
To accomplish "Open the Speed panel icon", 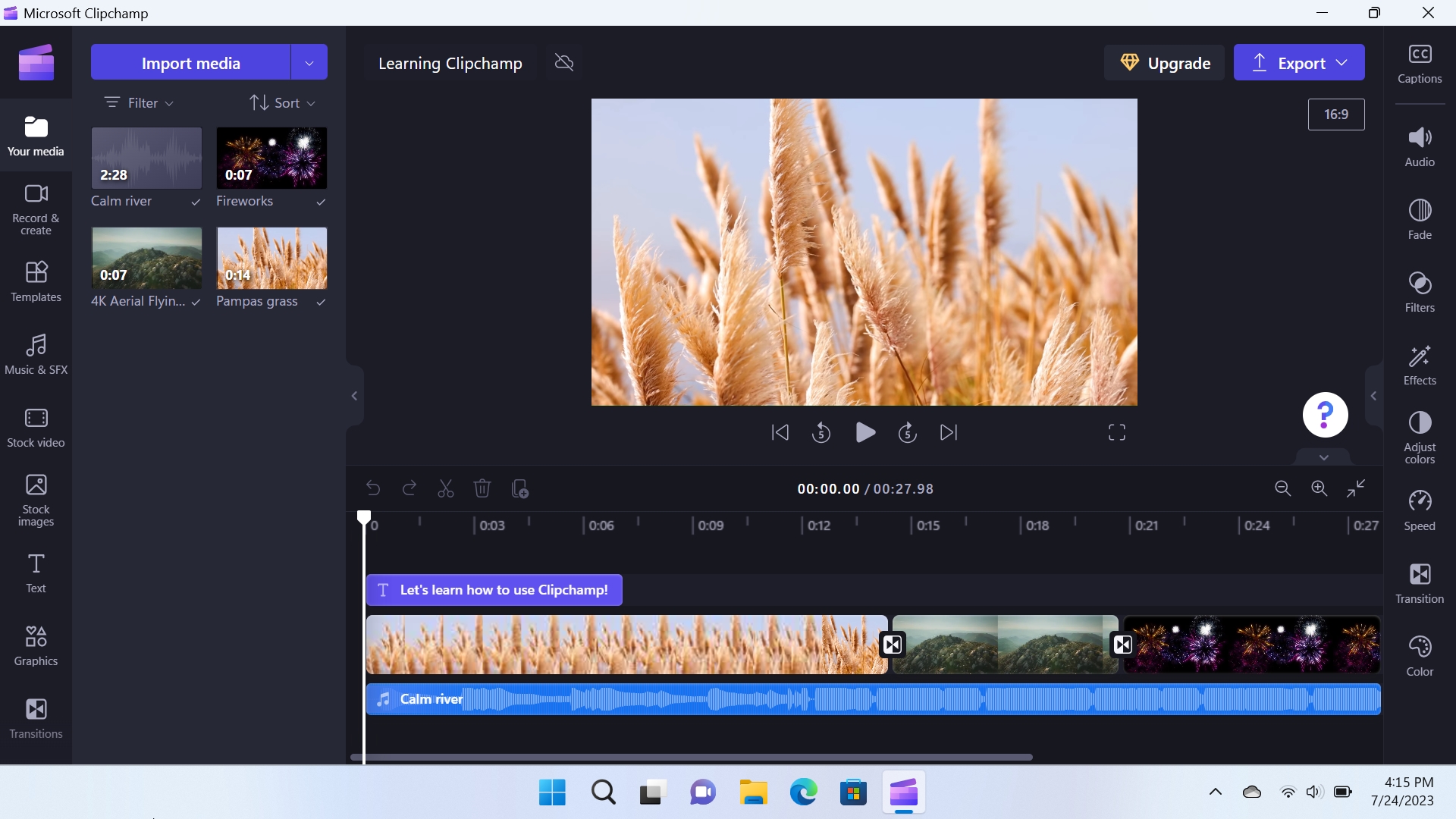I will pyautogui.click(x=1420, y=510).
